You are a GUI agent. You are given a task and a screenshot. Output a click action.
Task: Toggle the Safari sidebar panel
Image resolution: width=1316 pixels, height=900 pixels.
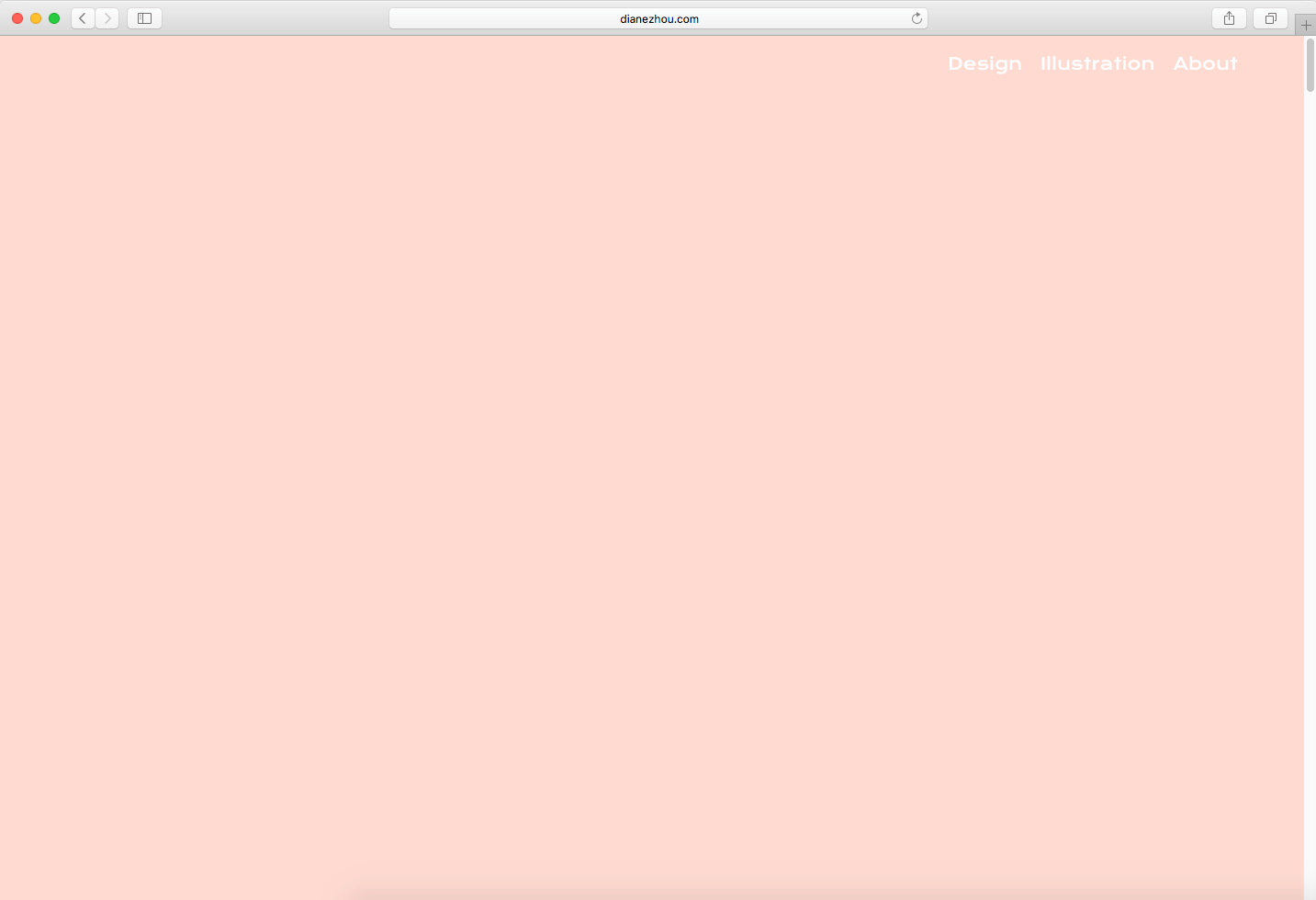coord(144,18)
